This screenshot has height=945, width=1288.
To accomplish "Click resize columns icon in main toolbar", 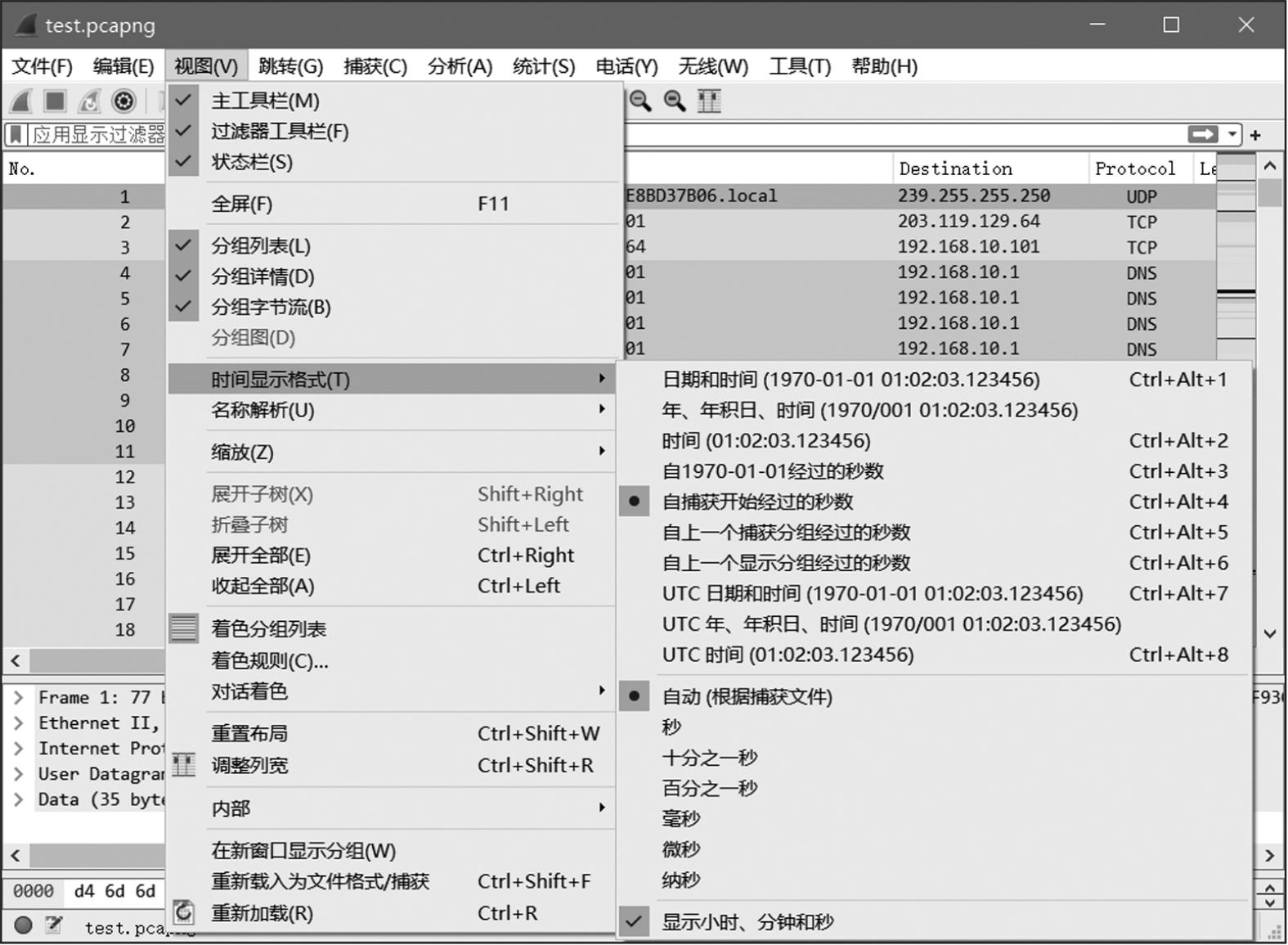I will (709, 101).
